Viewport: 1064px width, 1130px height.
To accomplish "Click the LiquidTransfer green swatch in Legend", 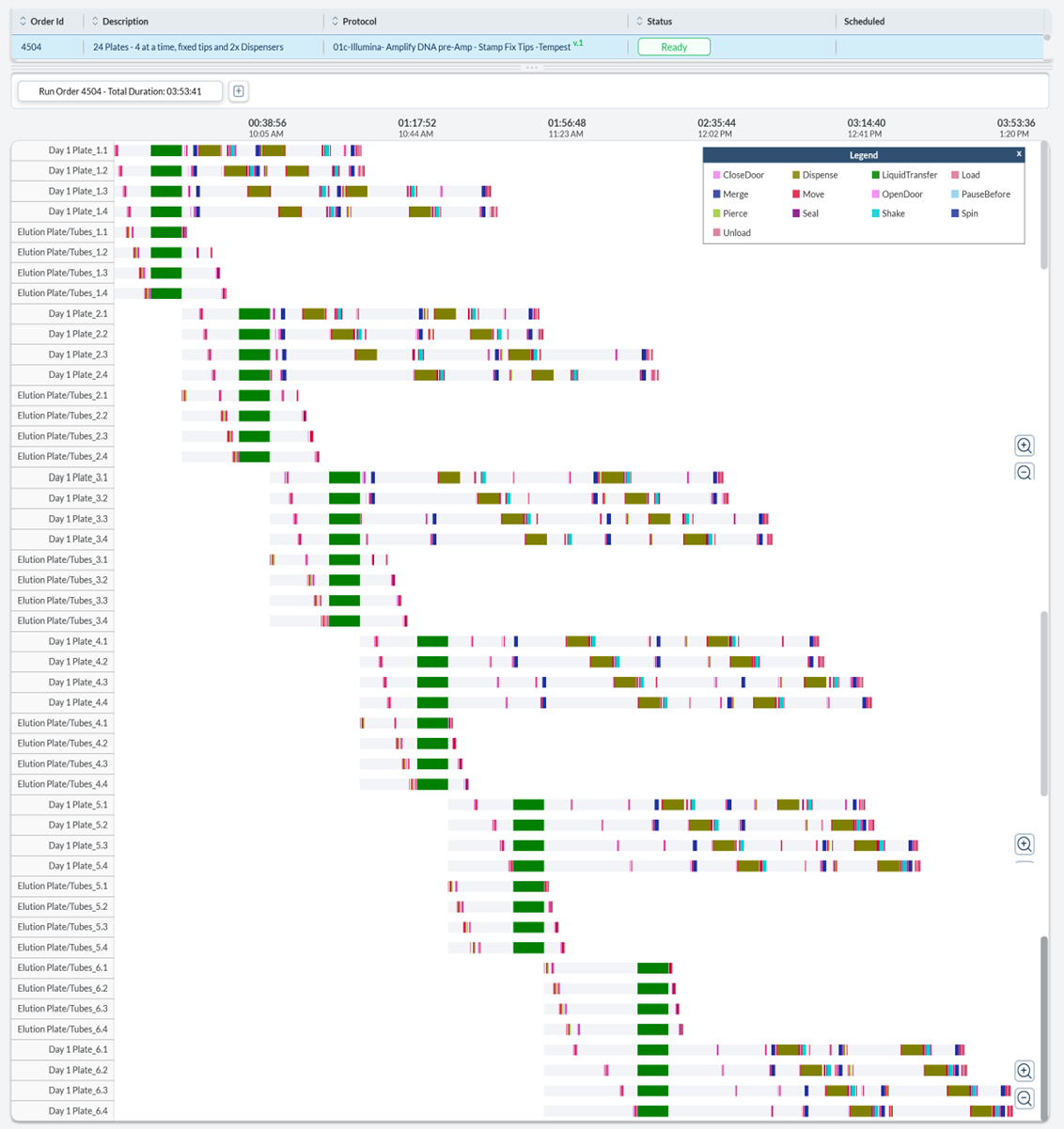I will coord(876,175).
